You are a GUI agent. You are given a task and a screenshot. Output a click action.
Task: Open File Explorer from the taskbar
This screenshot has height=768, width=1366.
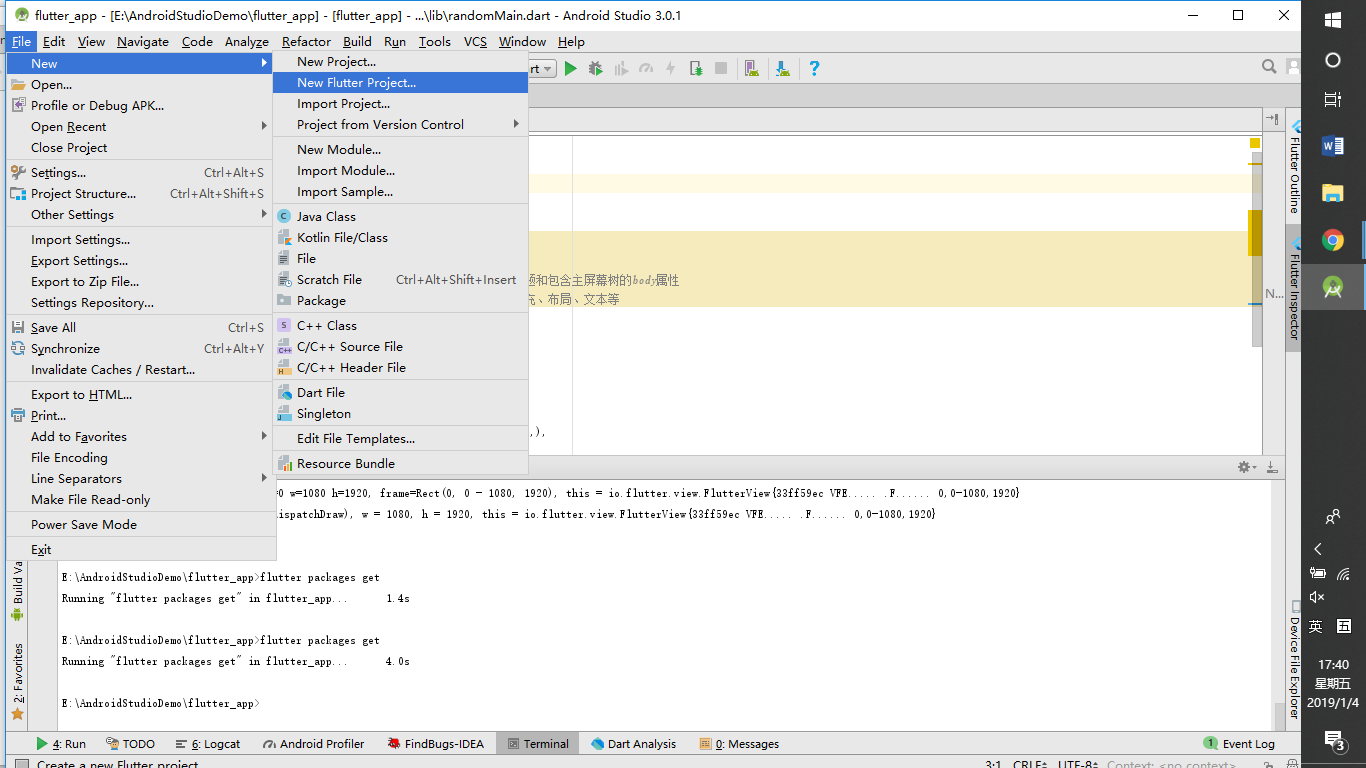[x=1333, y=193]
